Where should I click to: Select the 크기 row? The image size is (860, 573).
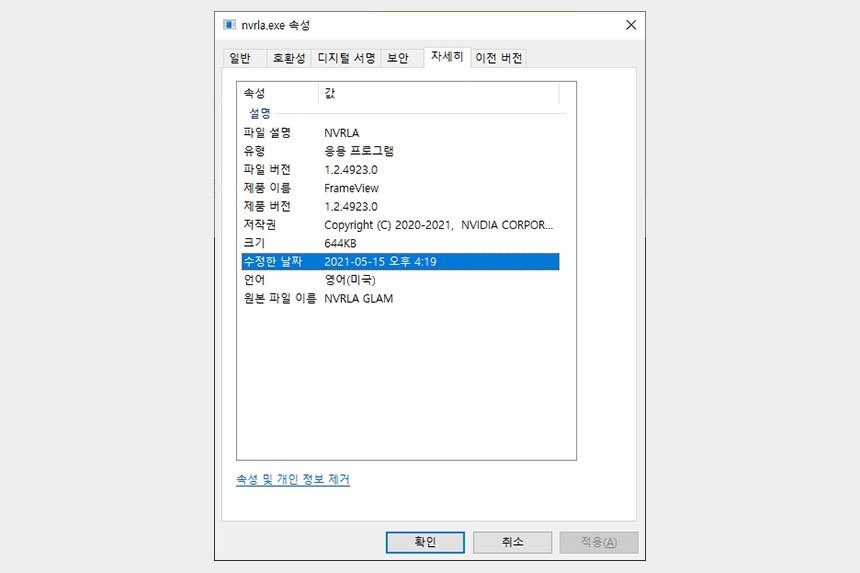[400, 243]
